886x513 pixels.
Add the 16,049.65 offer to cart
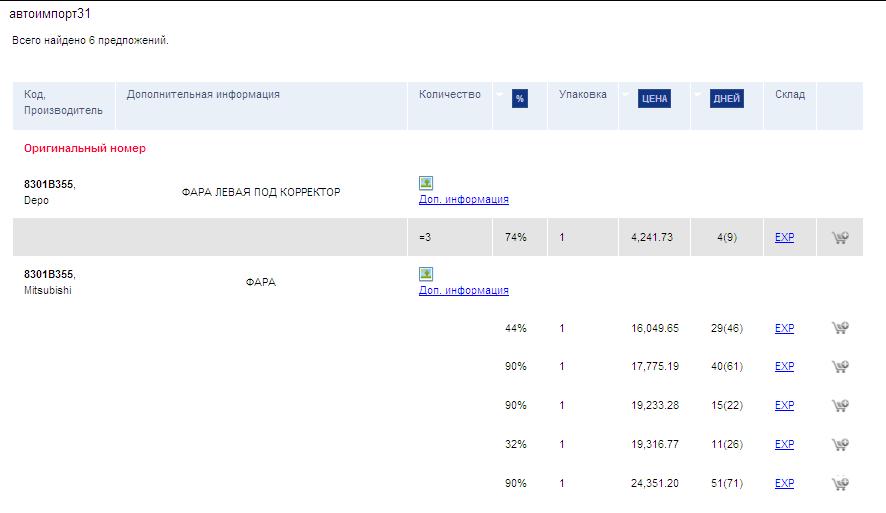click(839, 328)
